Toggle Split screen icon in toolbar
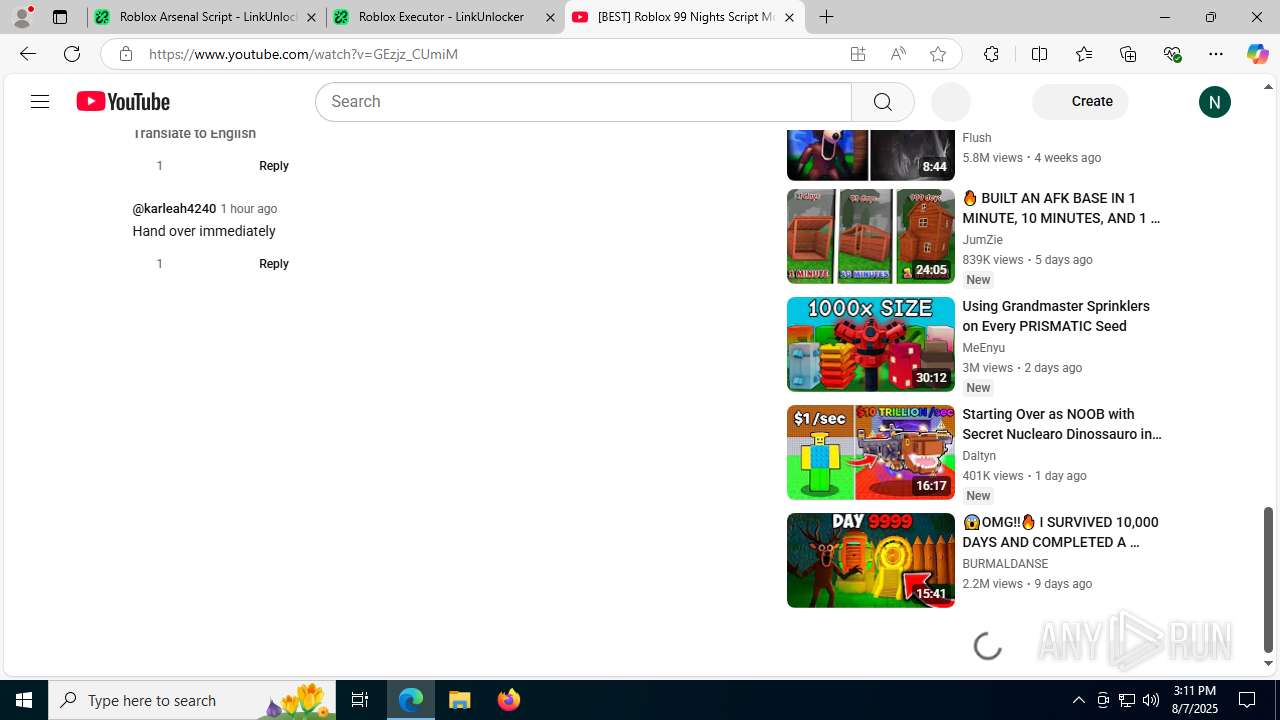Viewport: 1280px width, 720px height. coord(1039,54)
